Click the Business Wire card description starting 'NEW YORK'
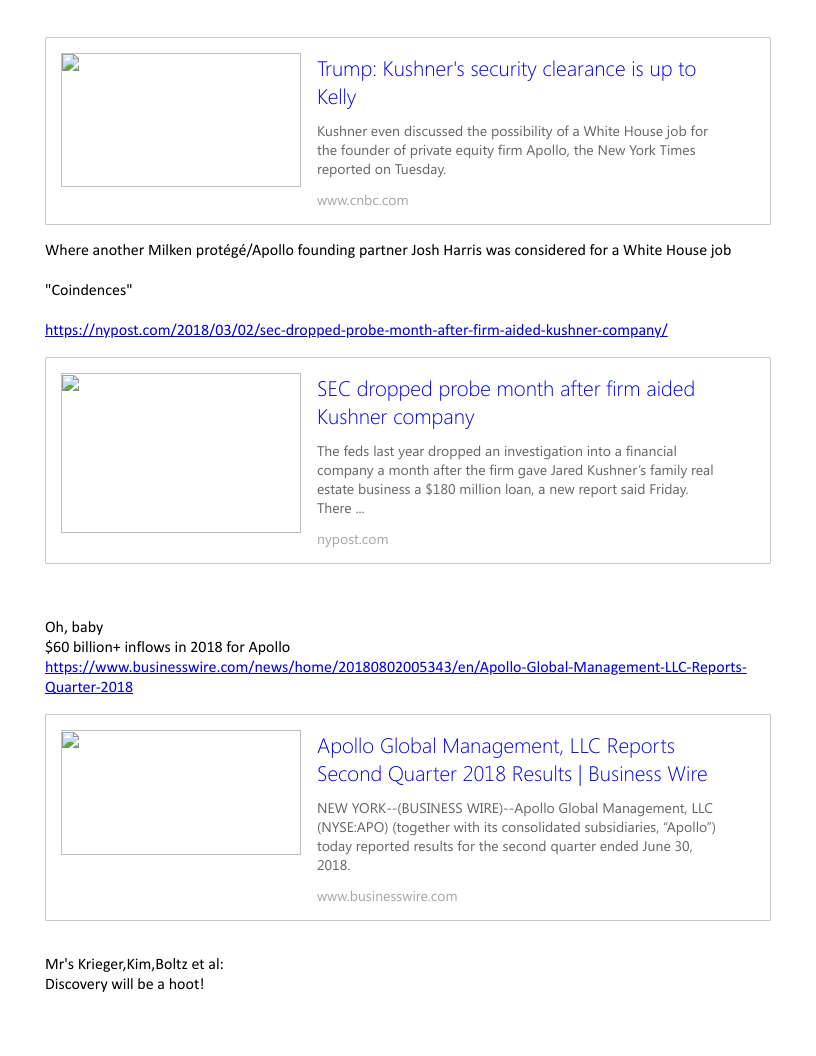 click(516, 836)
